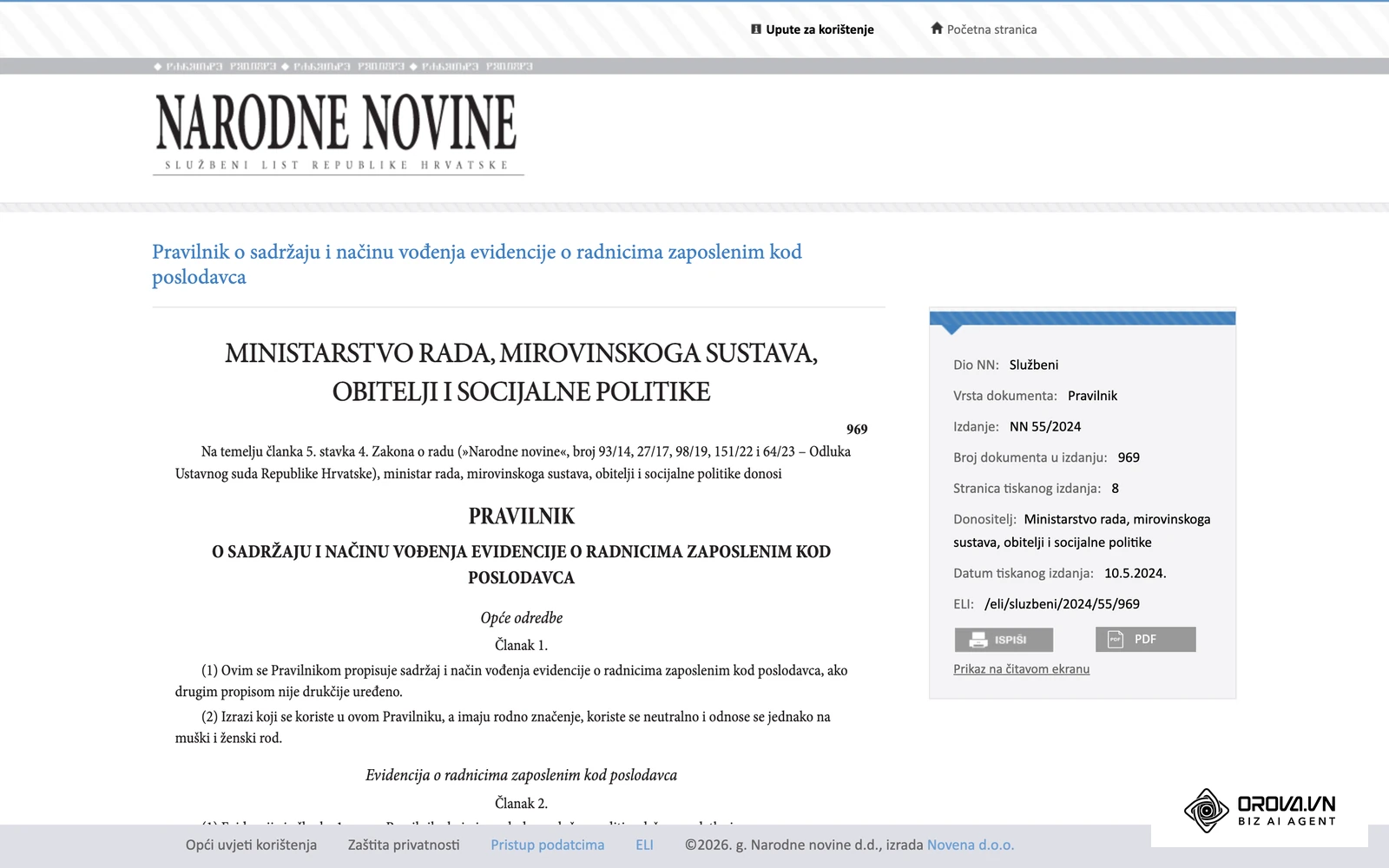Click the bold PRAVILNIK heading
The width and height of the screenshot is (1389, 868).
click(521, 516)
